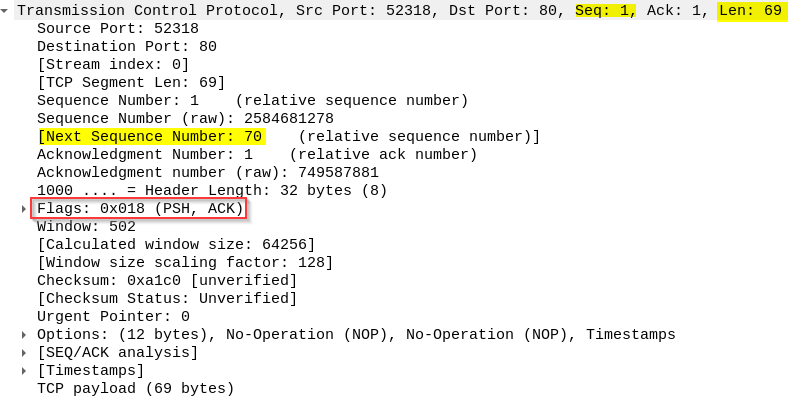Select the Urgent Pointer: 0 row

113,317
